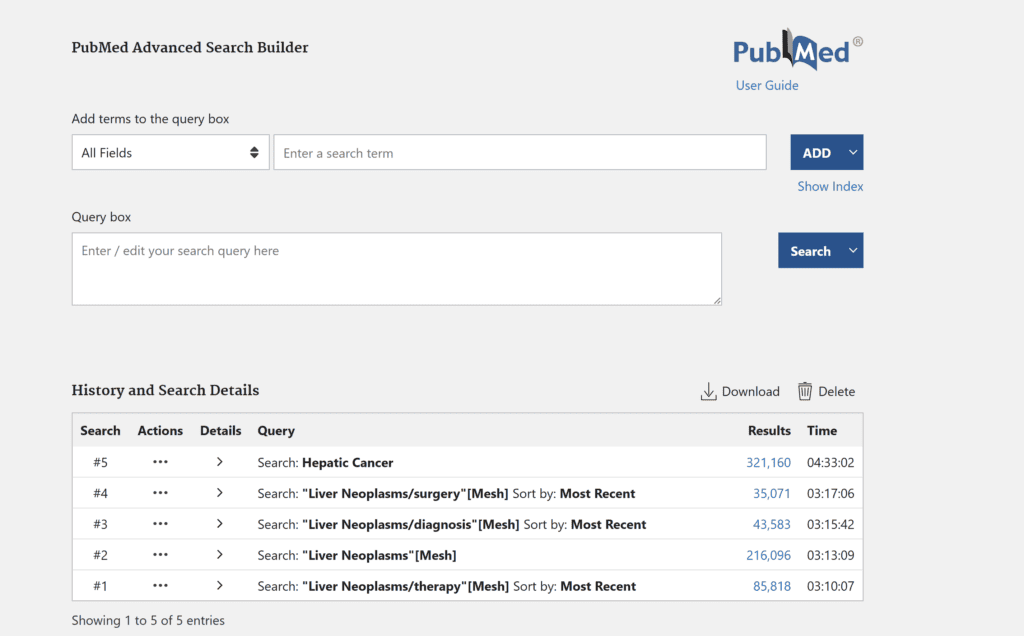1024x636 pixels.
Task: Select "Liver Neoplasms/therapy"[Mesh] query text
Action: [x=405, y=586]
